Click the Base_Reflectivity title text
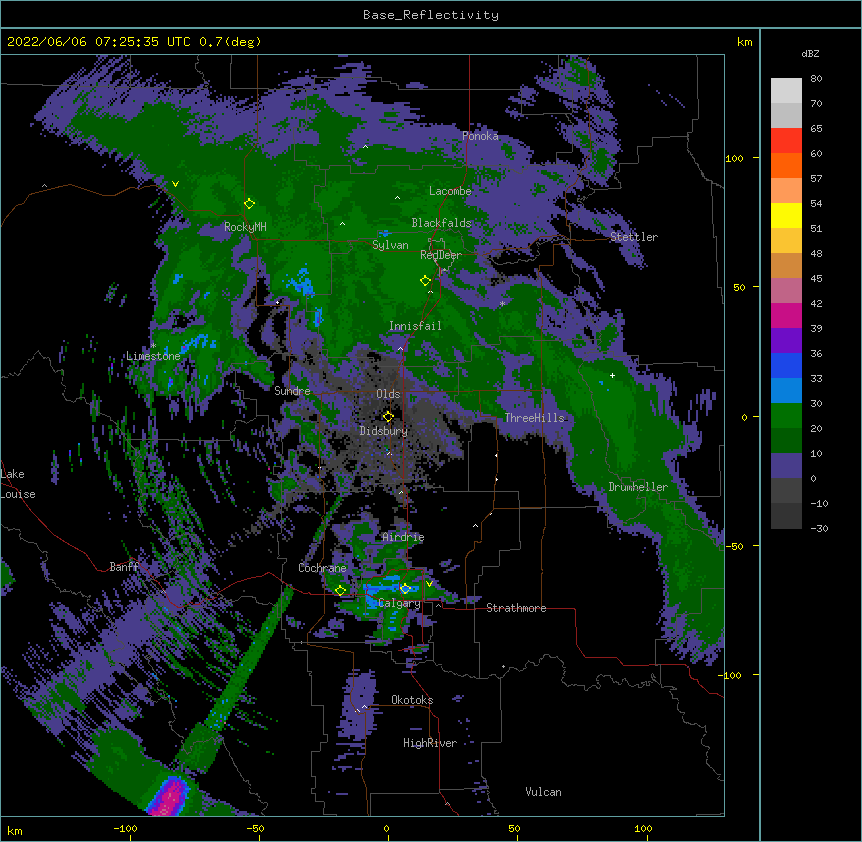This screenshot has height=842, width=862. [x=431, y=15]
